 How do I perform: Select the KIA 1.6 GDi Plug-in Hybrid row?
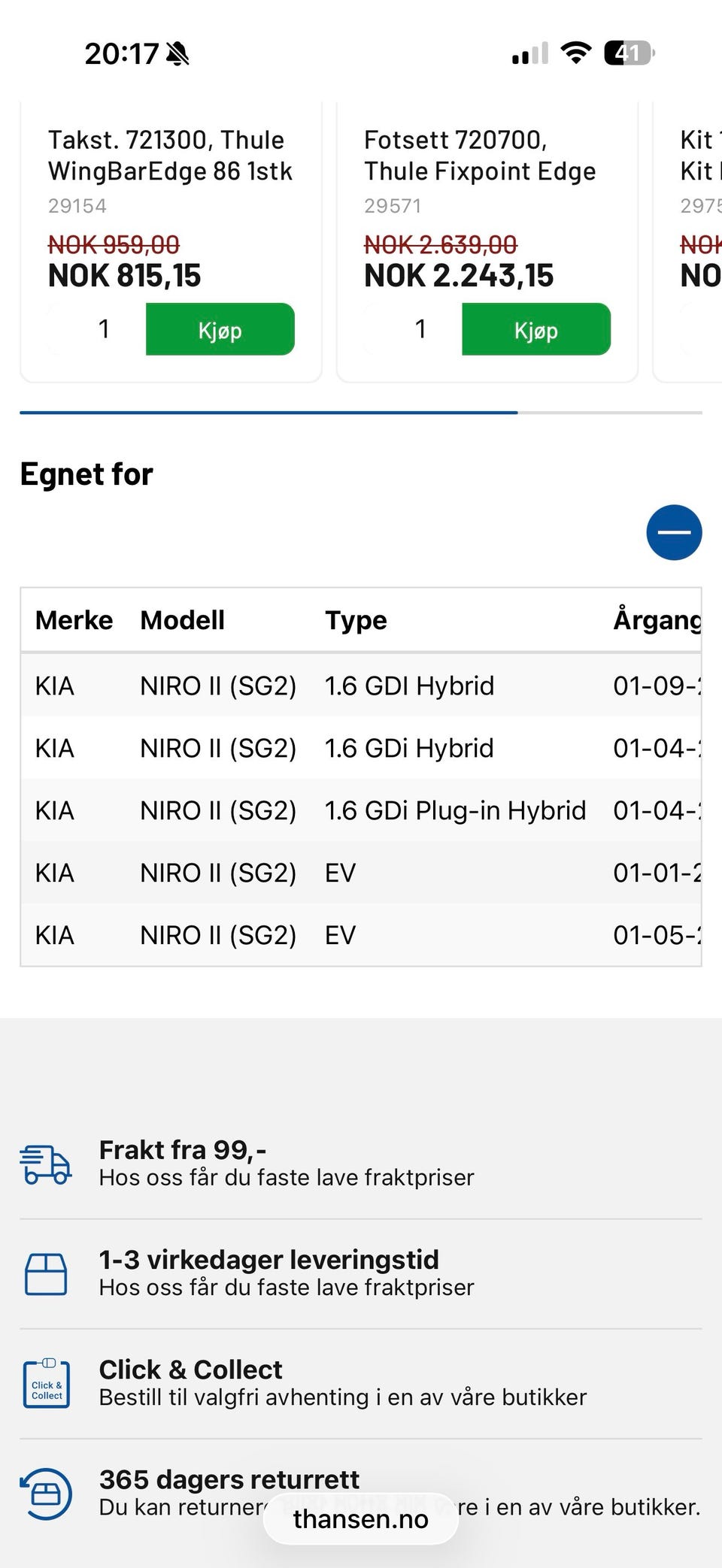(361, 810)
